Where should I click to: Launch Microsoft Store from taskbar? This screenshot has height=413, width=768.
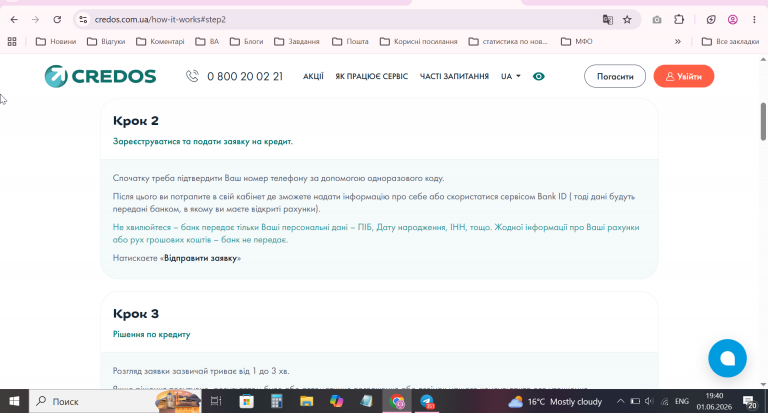[246, 402]
